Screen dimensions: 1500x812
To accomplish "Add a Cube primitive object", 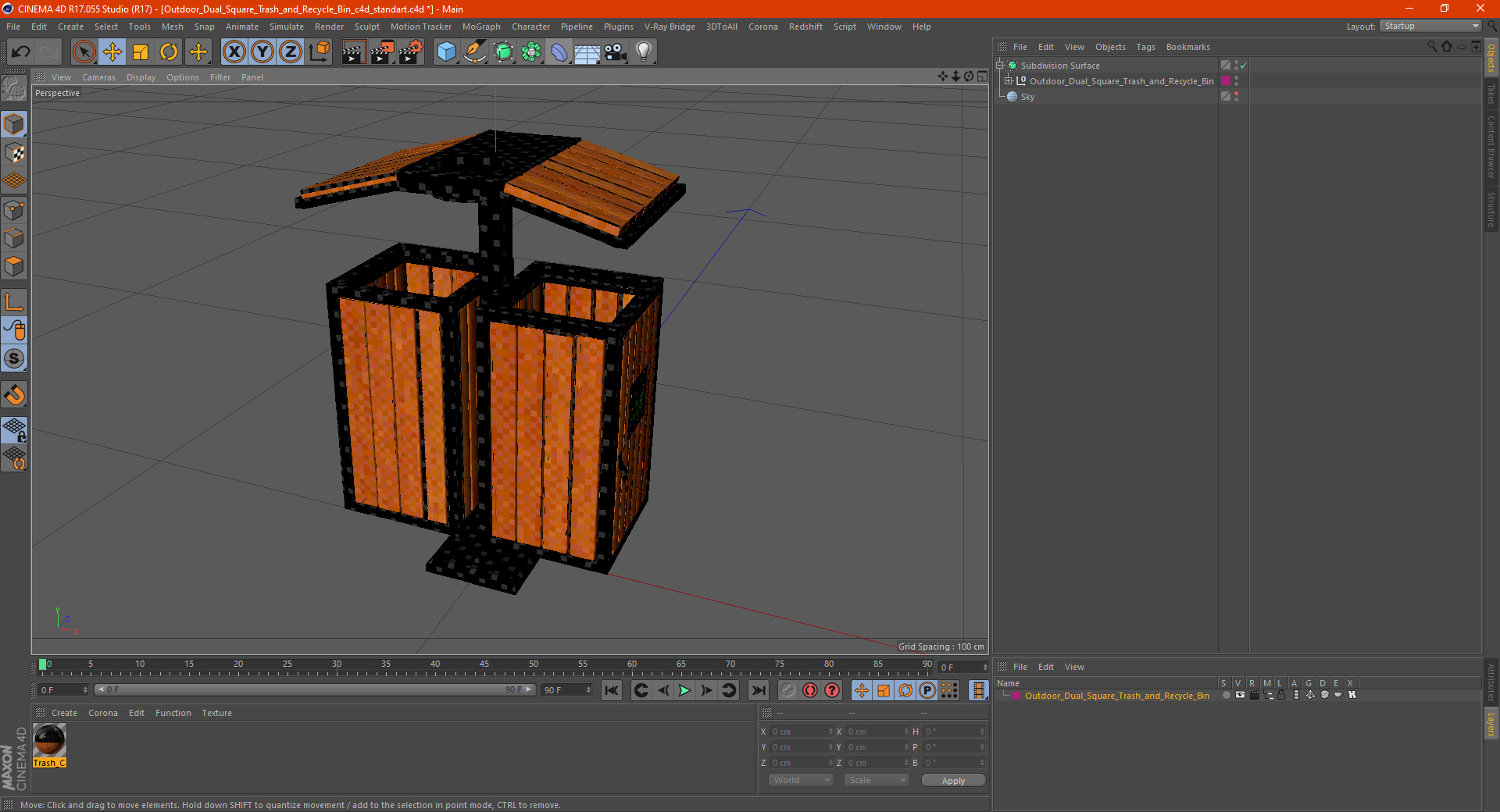I will point(446,52).
